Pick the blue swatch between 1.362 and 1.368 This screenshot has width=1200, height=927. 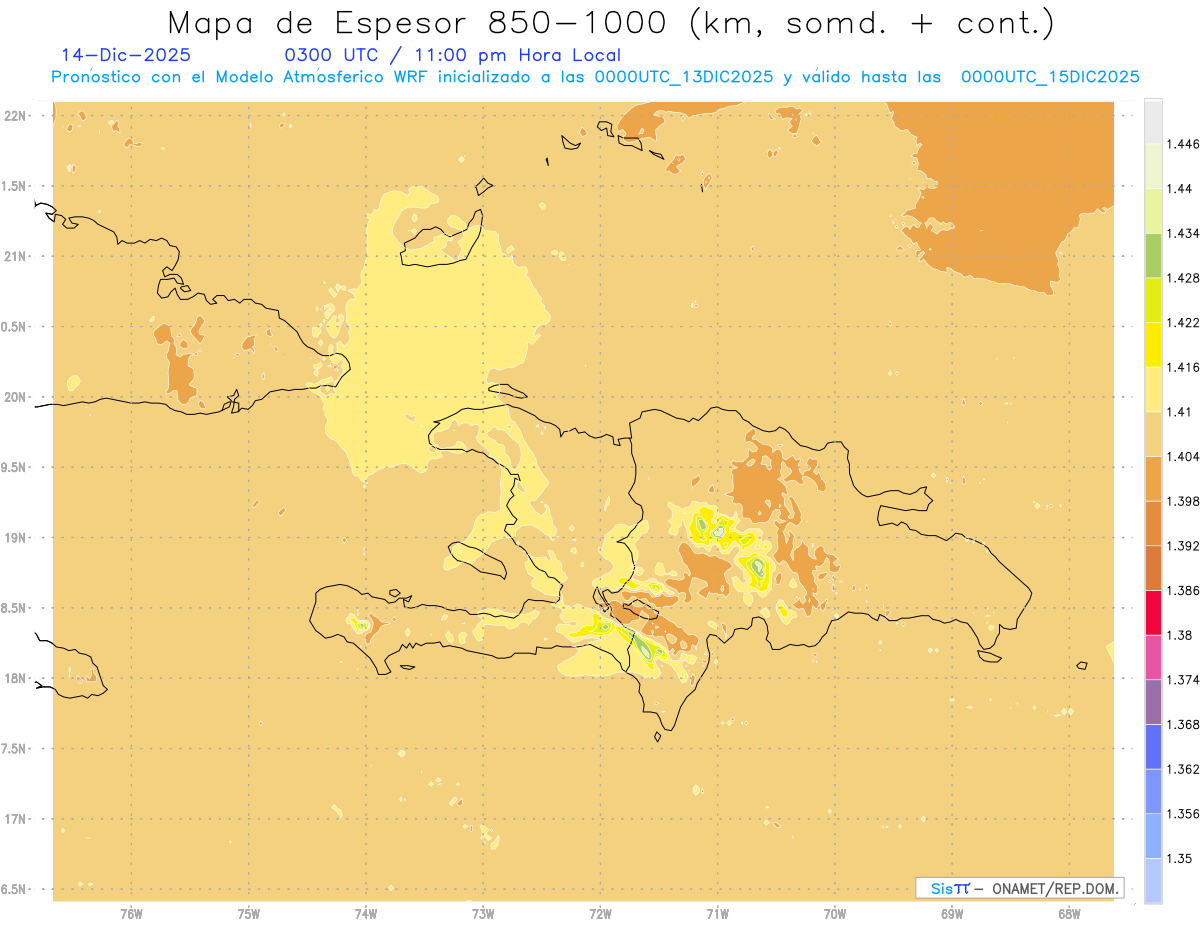(1153, 746)
